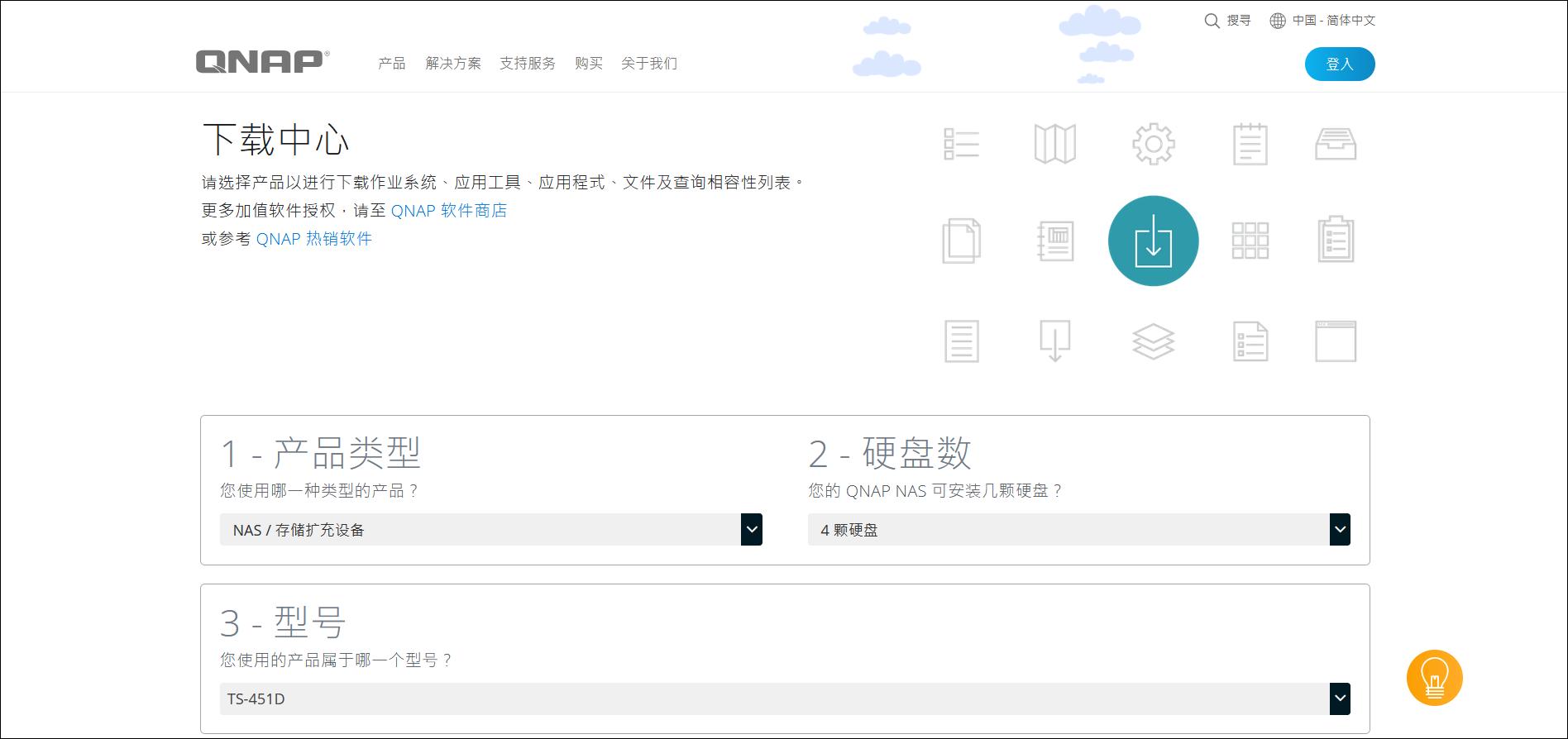
Task: Click the stacked documents copy icon
Action: point(961,241)
